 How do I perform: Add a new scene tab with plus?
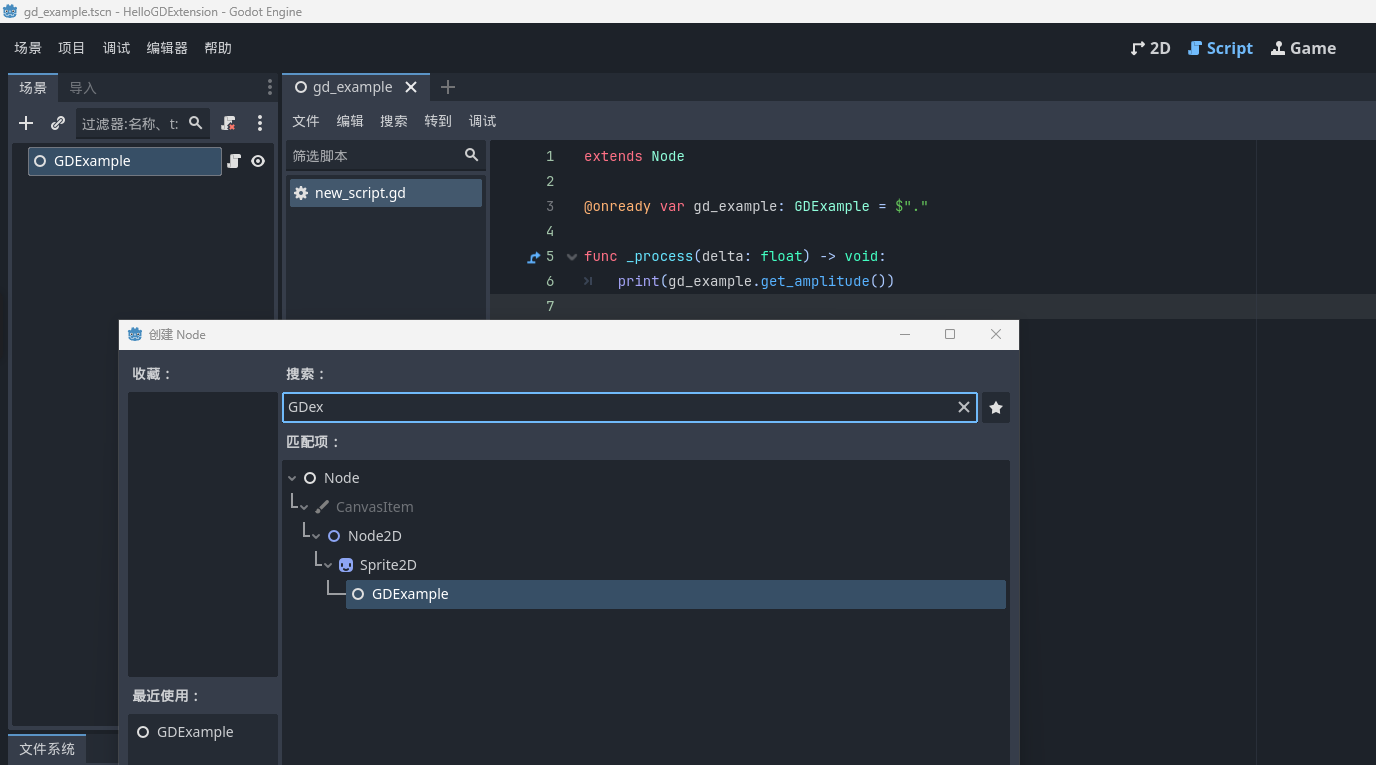click(x=448, y=87)
